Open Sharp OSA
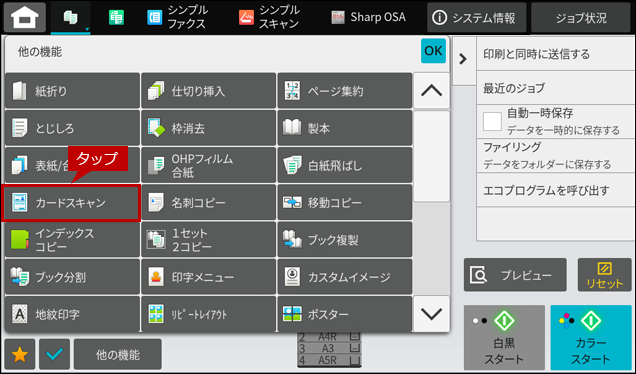 pyautogui.click(x=368, y=17)
